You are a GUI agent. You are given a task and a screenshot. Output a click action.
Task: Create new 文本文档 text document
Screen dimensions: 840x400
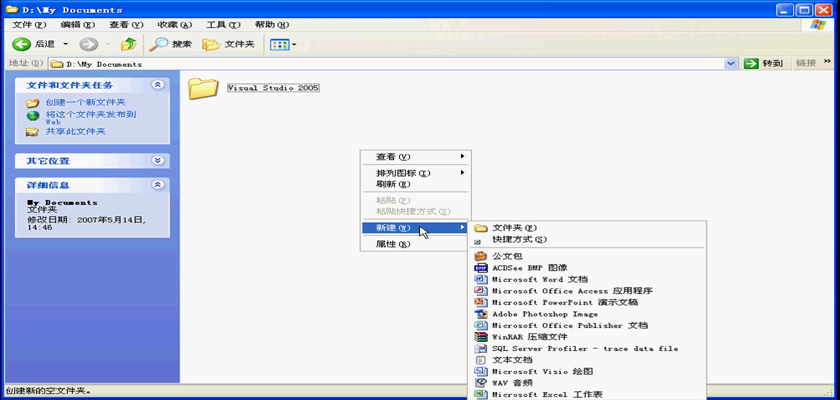588,360
